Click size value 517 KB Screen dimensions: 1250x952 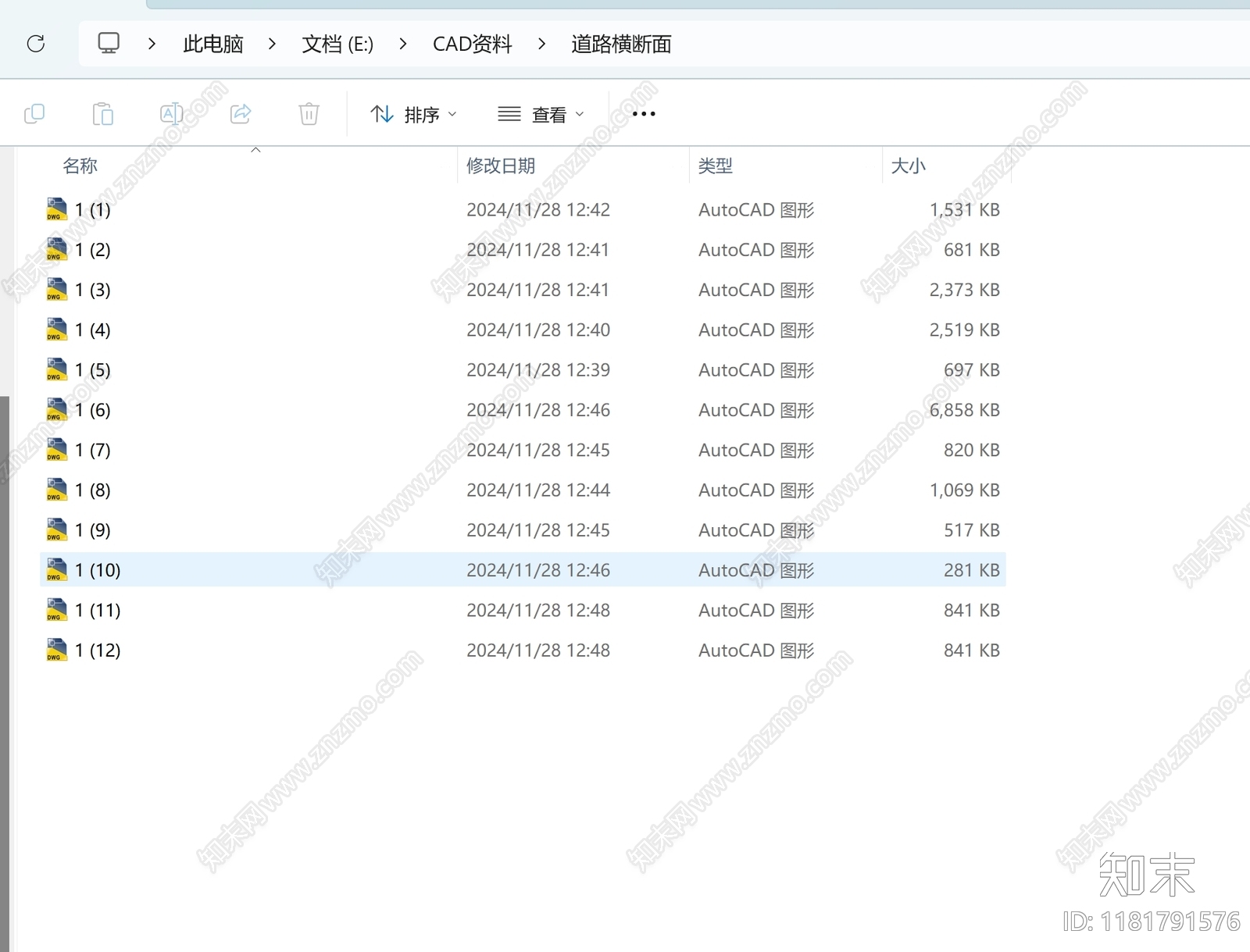pos(972,530)
